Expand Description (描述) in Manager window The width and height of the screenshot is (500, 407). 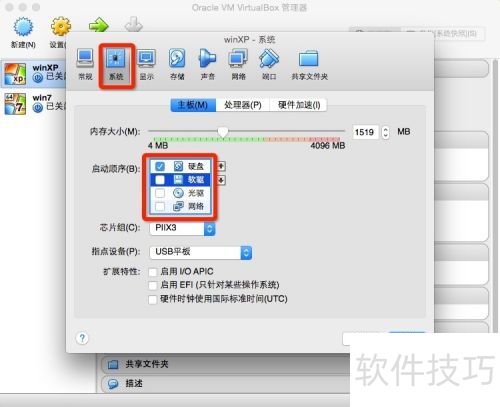pyautogui.click(x=225, y=384)
